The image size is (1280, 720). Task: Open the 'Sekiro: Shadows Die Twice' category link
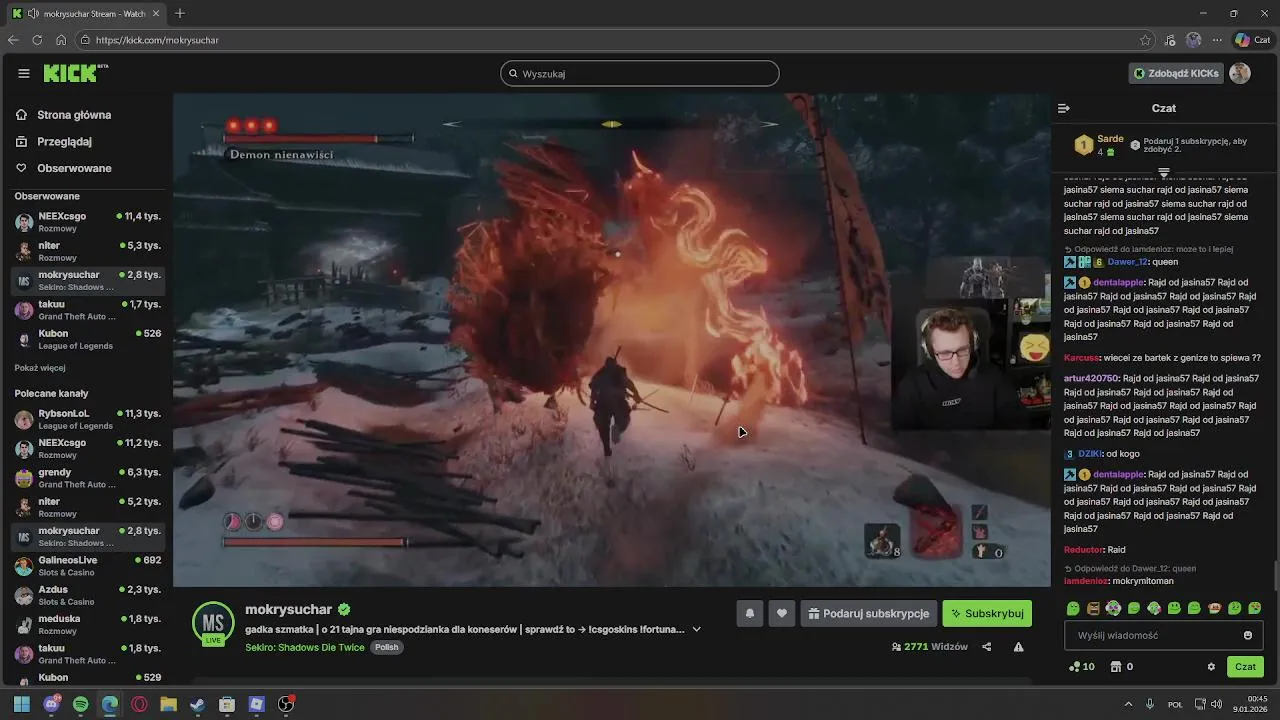305,647
